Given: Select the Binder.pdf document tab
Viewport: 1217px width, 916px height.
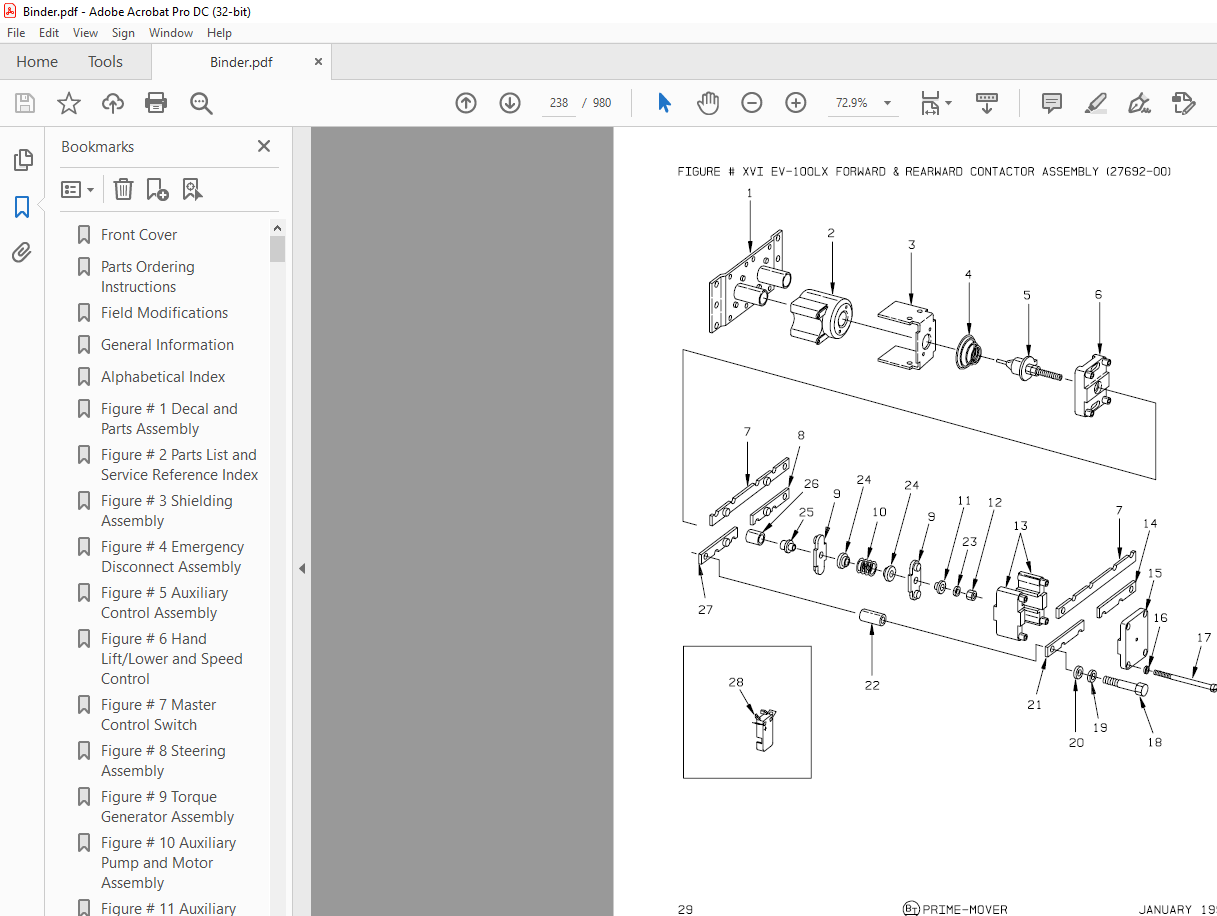Looking at the screenshot, I should tap(241, 62).
